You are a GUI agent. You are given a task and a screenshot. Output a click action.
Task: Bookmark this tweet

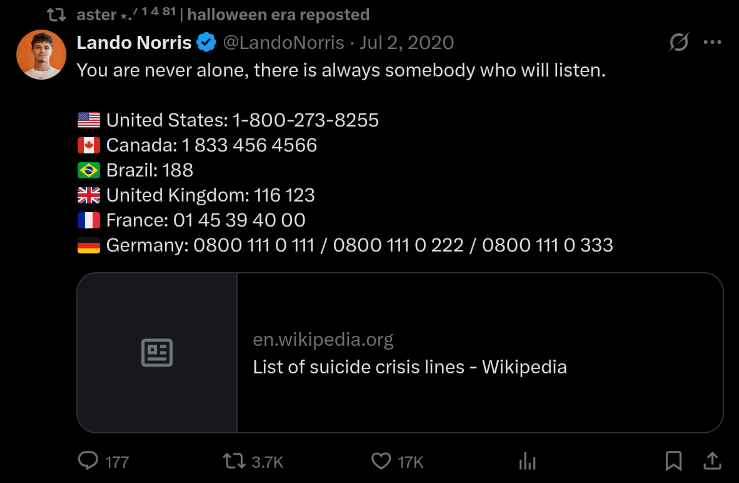point(673,461)
